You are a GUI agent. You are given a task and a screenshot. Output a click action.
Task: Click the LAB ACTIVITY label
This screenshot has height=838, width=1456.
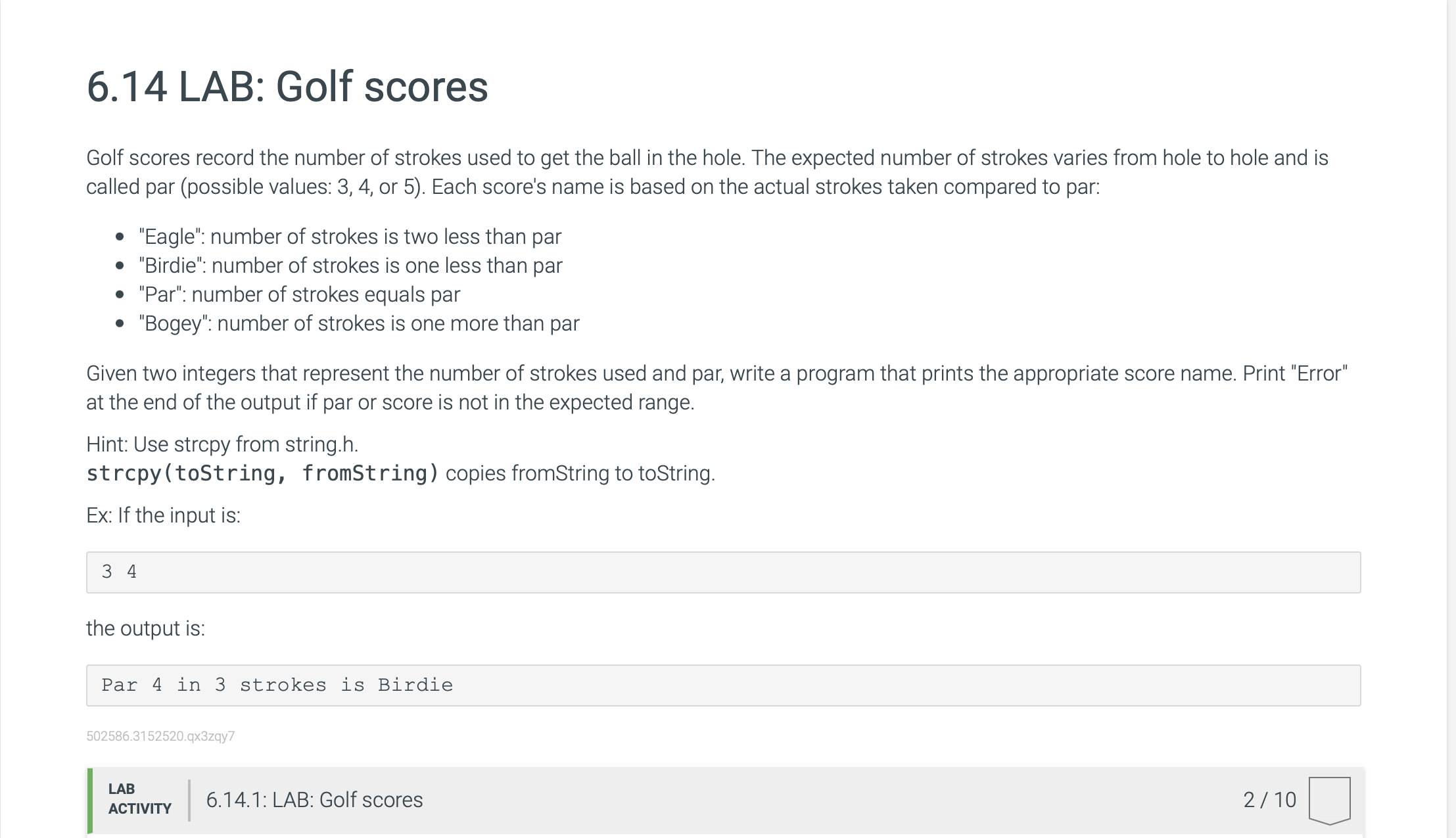pos(139,799)
